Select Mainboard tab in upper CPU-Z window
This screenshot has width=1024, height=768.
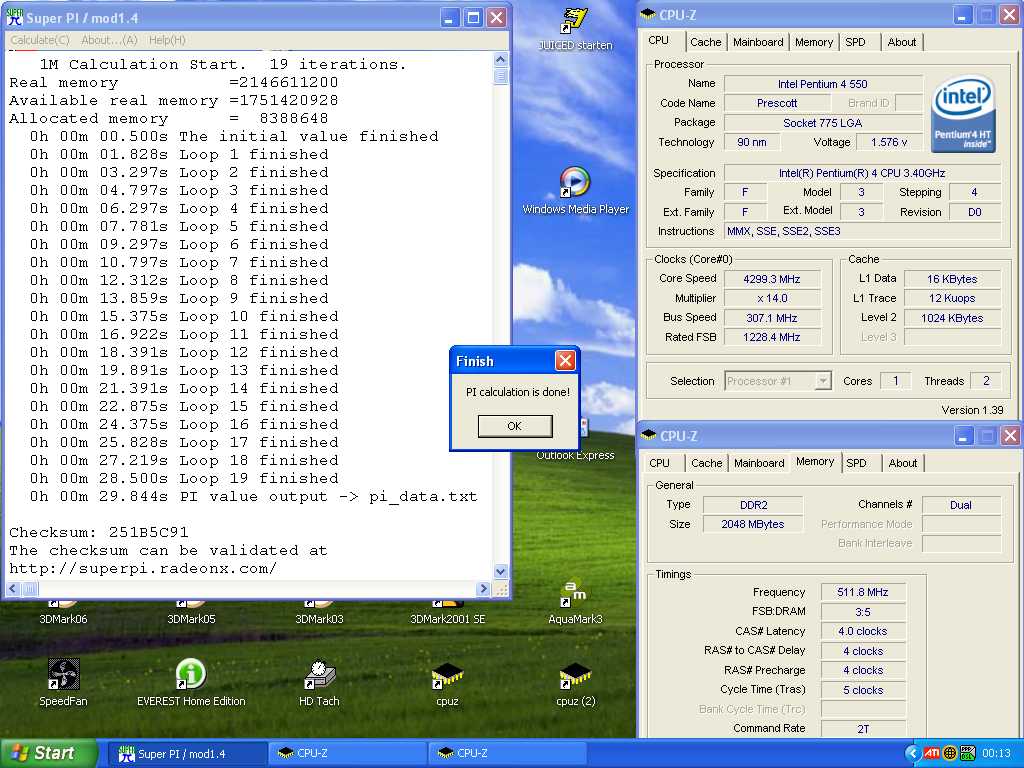click(758, 42)
